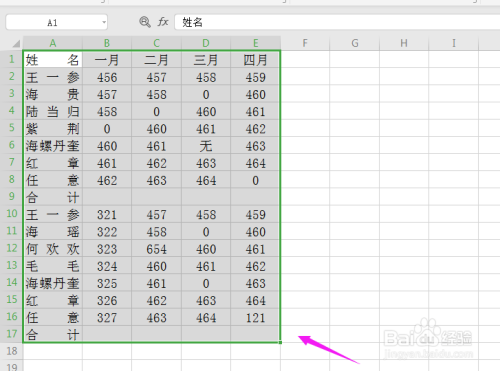This screenshot has height=371, width=500.
Task: Click cell B11 with value 322
Action: point(107,232)
